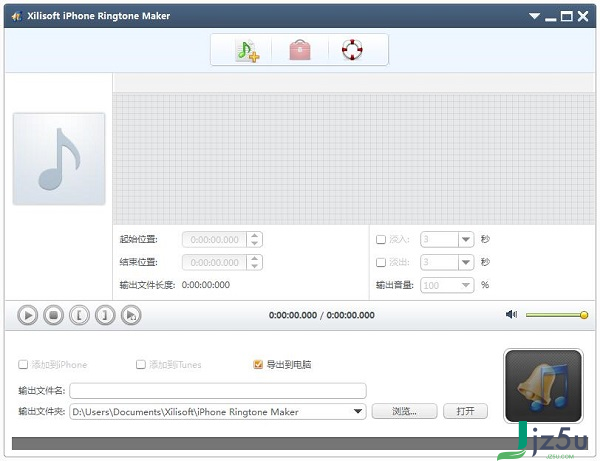Click the 0:00:00.000 / 0:00:00.000 time readout
The width and height of the screenshot is (600, 461).
(321, 315)
